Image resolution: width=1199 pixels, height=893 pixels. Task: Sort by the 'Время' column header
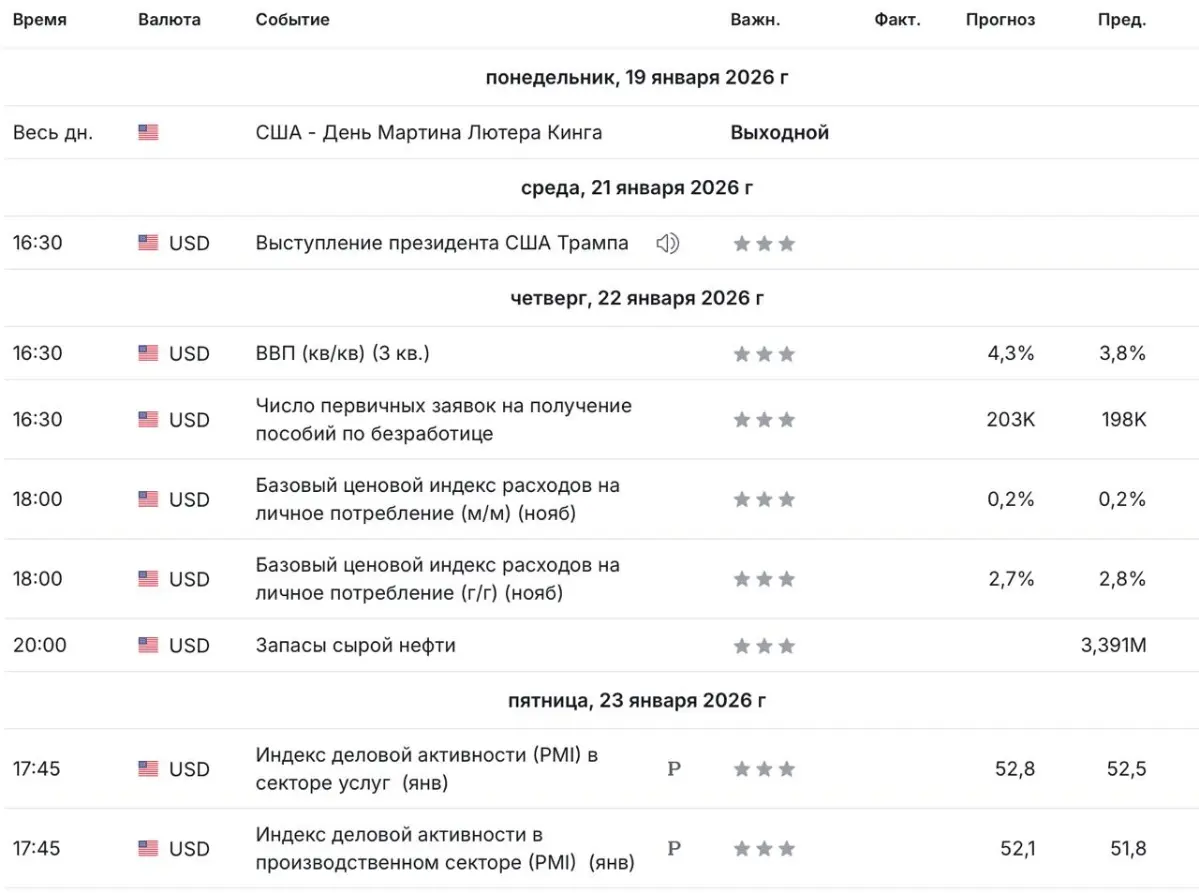(40, 20)
